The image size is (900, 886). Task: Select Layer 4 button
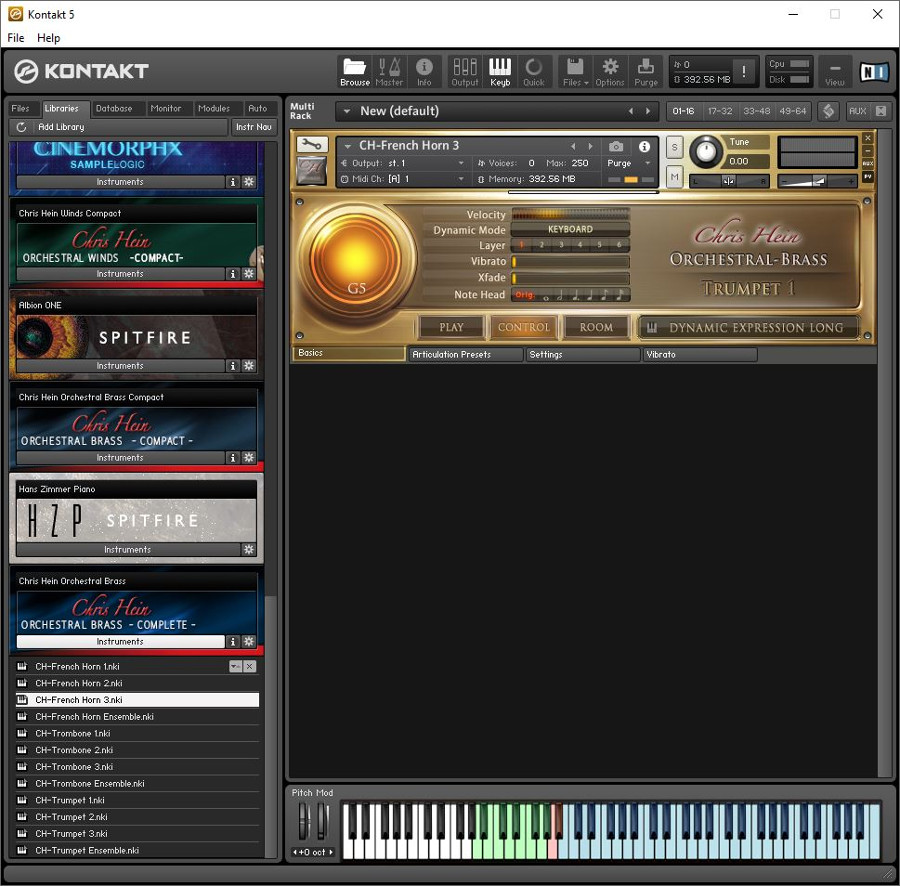tap(580, 245)
